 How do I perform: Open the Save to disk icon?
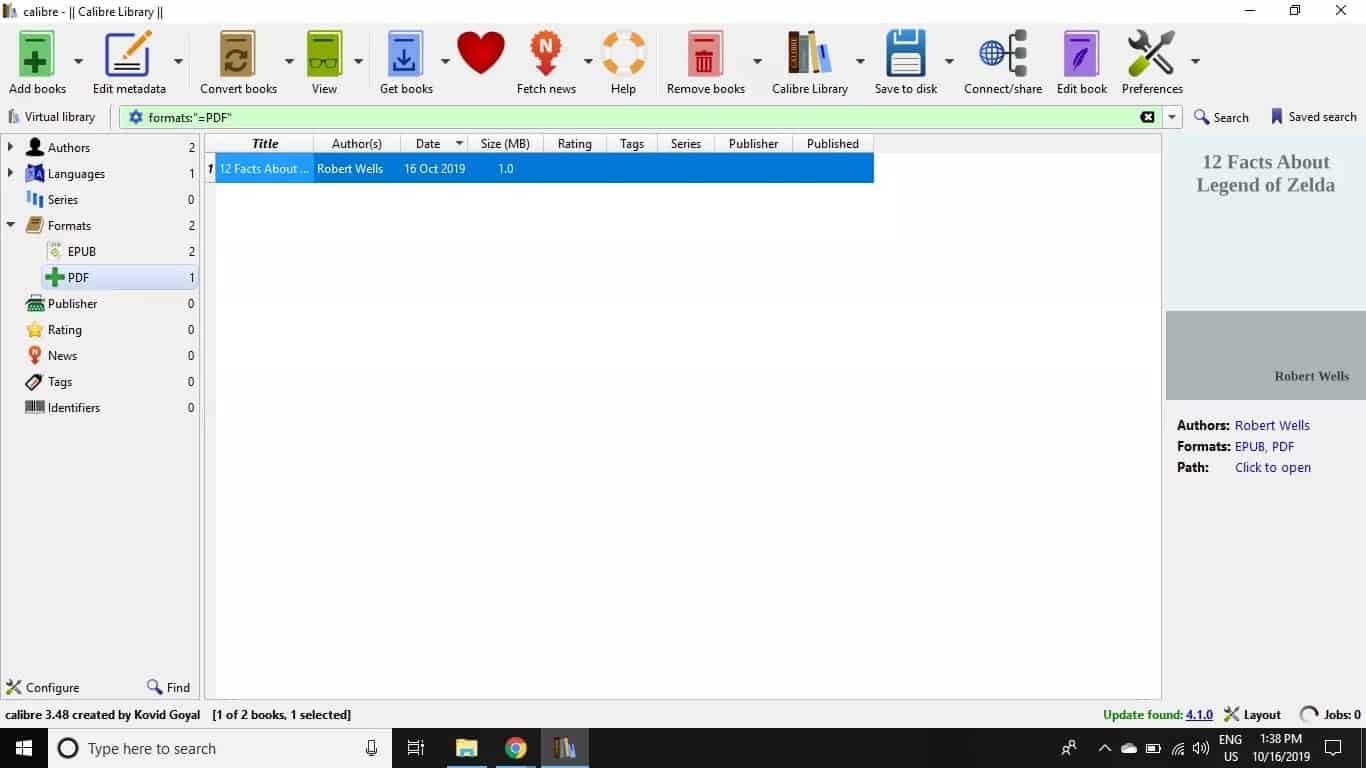click(x=906, y=54)
